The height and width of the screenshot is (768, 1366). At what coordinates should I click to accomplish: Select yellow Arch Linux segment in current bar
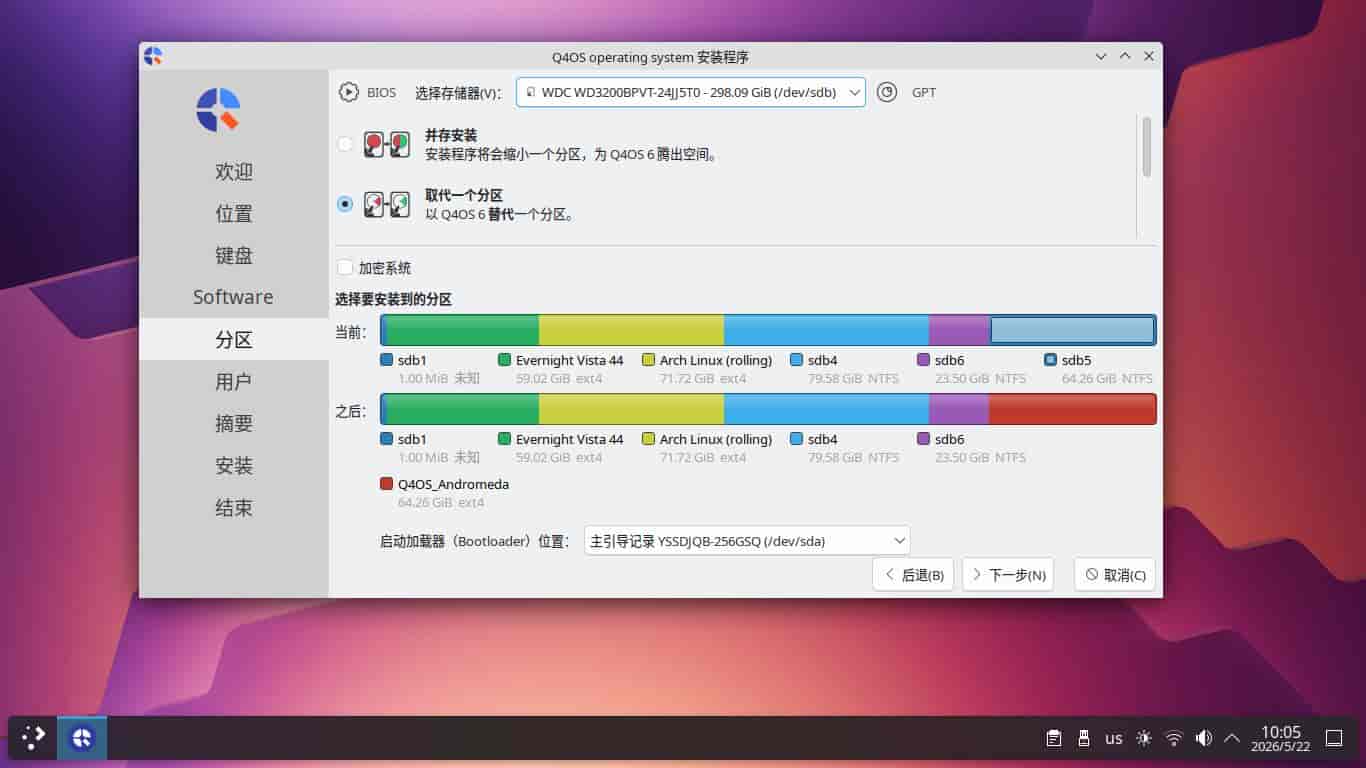[x=631, y=330]
